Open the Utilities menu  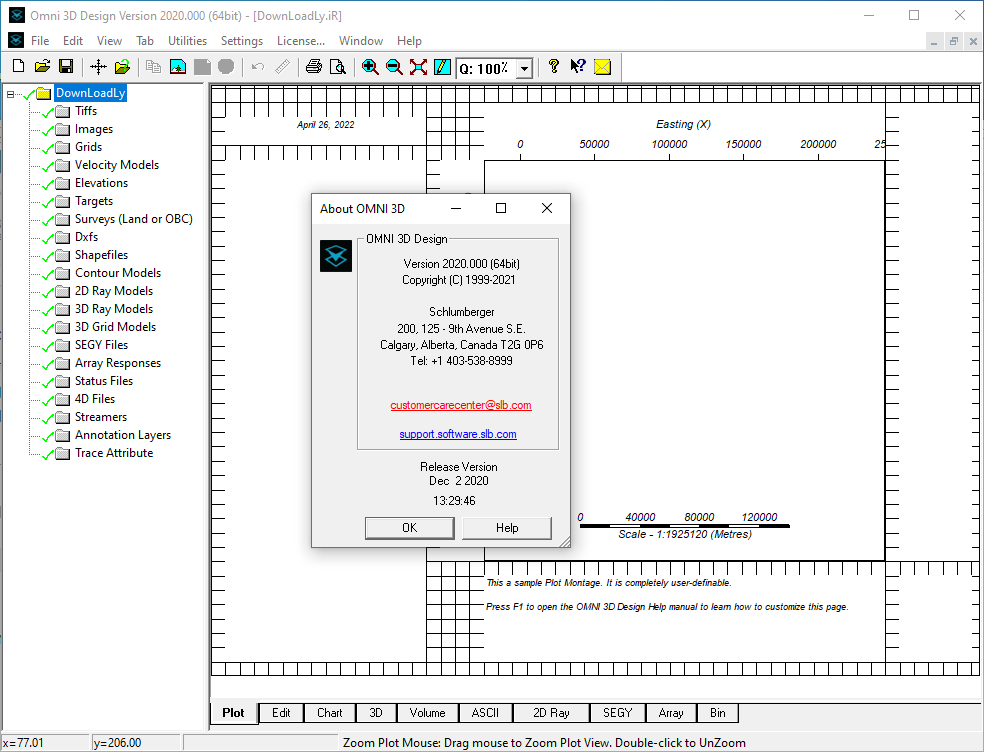point(187,41)
